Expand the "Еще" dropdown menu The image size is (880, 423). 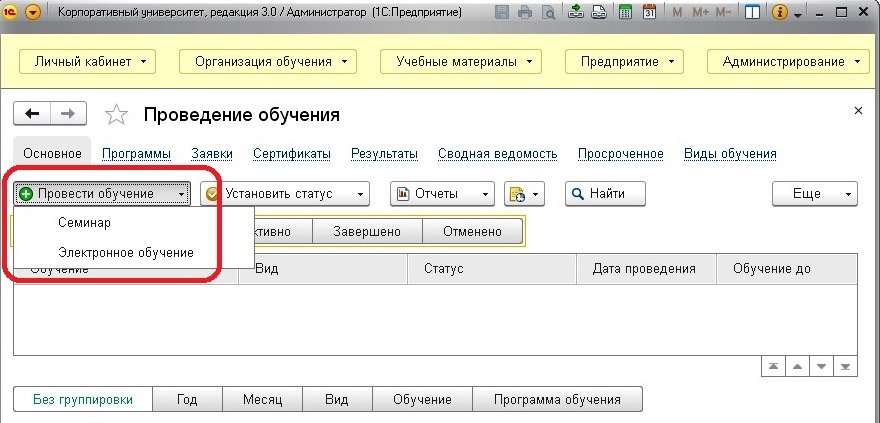point(817,193)
